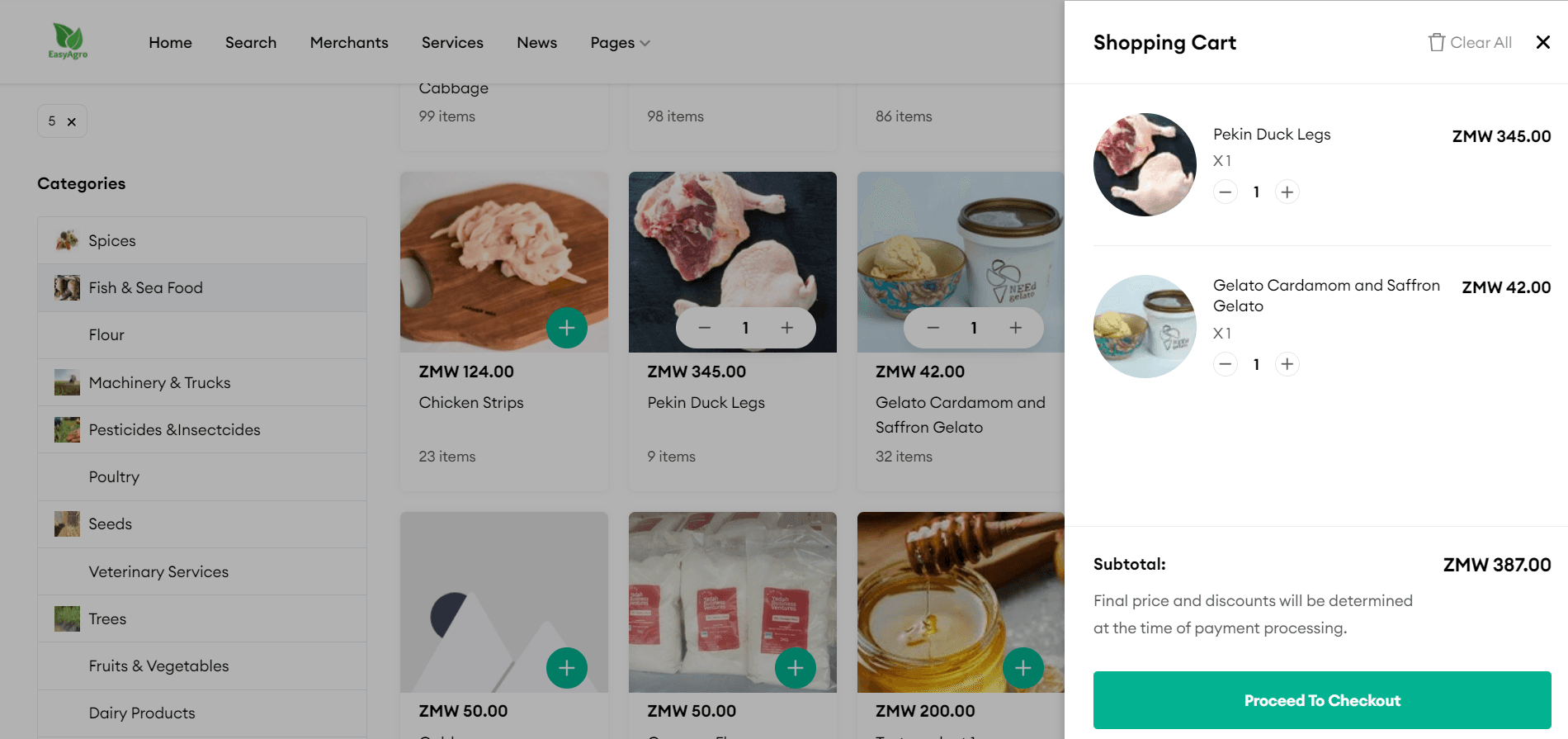1568x739 pixels.
Task: Click the plus on Pekin Duck Legs product card
Action: coord(786,328)
